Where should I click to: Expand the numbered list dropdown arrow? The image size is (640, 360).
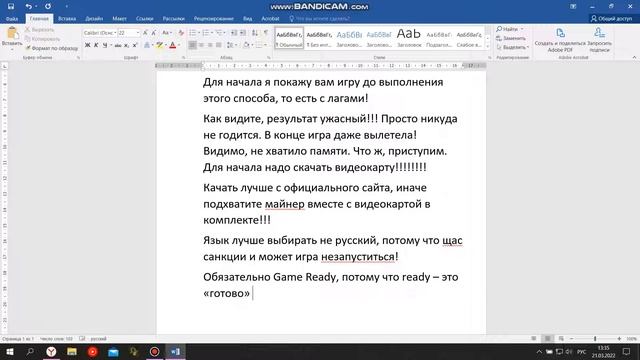click(x=212, y=33)
